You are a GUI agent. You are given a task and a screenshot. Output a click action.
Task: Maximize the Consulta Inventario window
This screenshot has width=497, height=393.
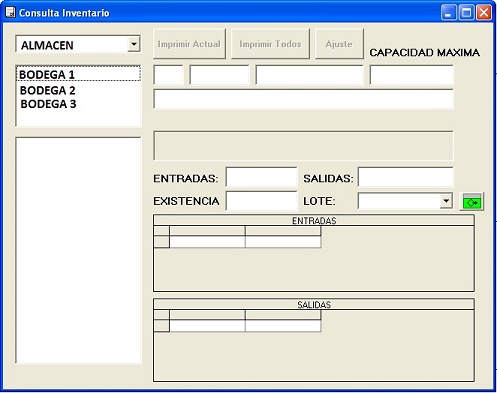point(466,13)
